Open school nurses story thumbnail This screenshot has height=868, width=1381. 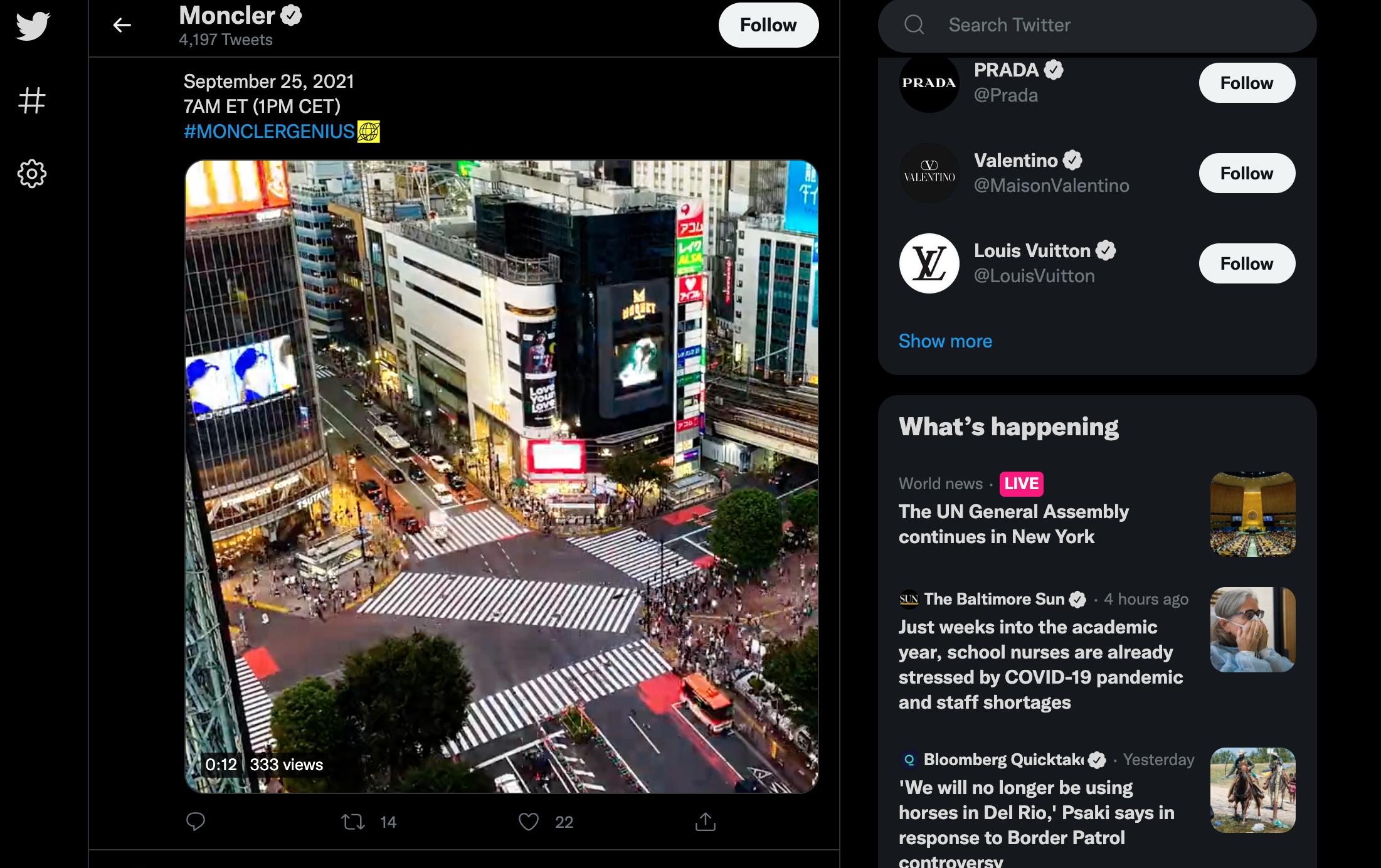pos(1252,630)
